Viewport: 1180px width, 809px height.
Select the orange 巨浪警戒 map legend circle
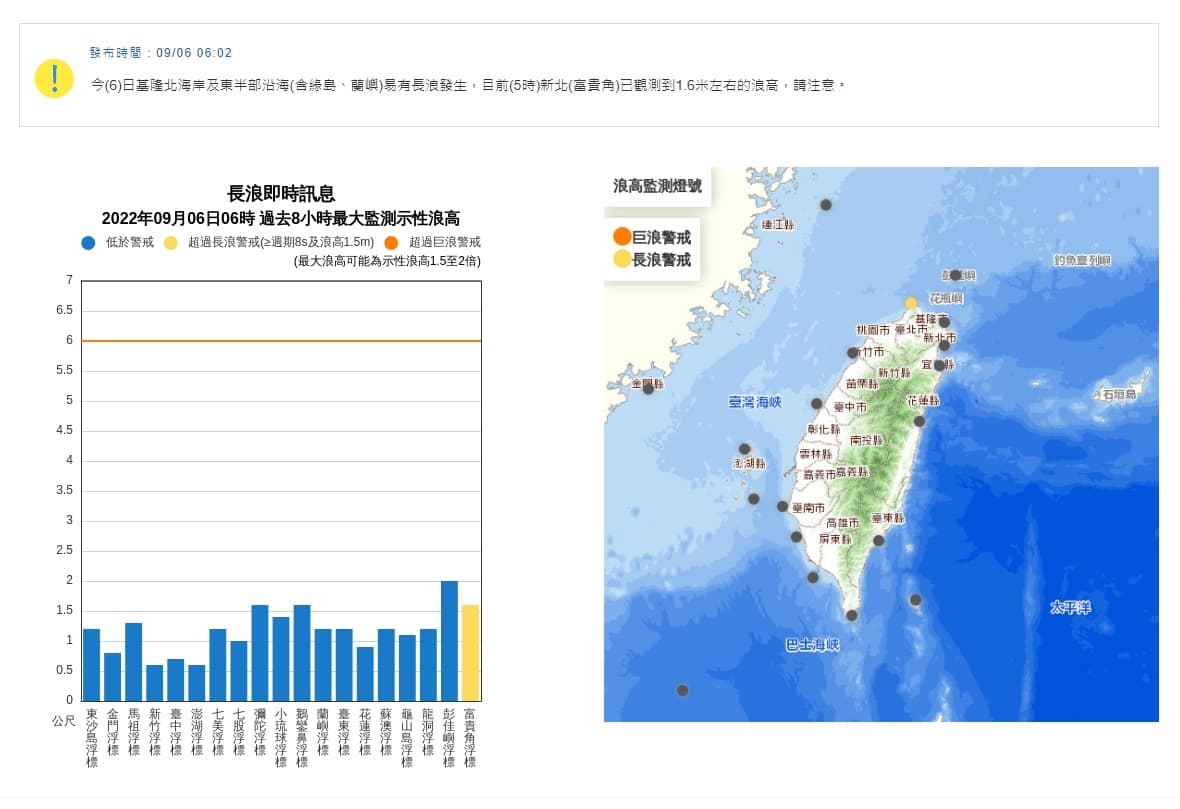pos(622,236)
